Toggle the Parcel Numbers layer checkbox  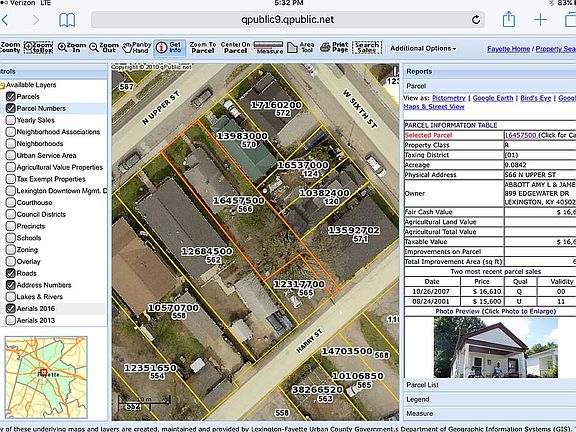pyautogui.click(x=11, y=108)
